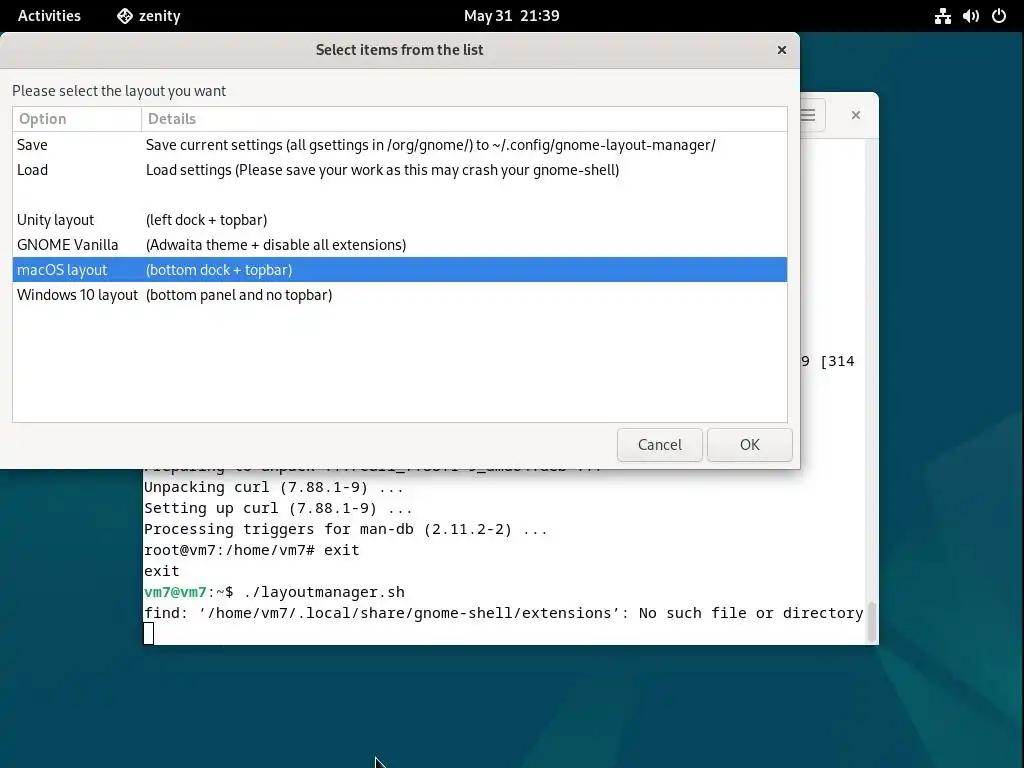Open the terminal window hamburger menu

tap(808, 115)
